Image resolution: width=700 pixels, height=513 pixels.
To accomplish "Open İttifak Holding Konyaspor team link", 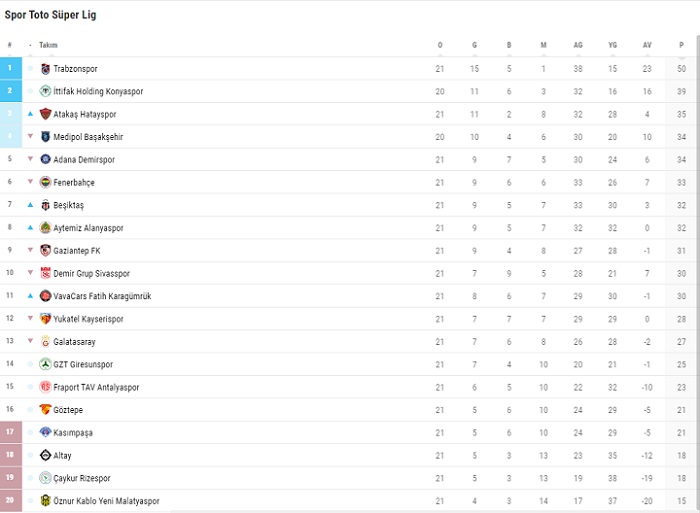I will (98, 92).
